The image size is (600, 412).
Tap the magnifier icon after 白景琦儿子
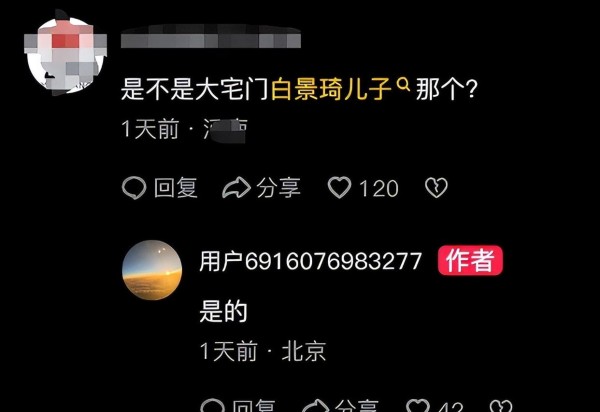[x=403, y=84]
